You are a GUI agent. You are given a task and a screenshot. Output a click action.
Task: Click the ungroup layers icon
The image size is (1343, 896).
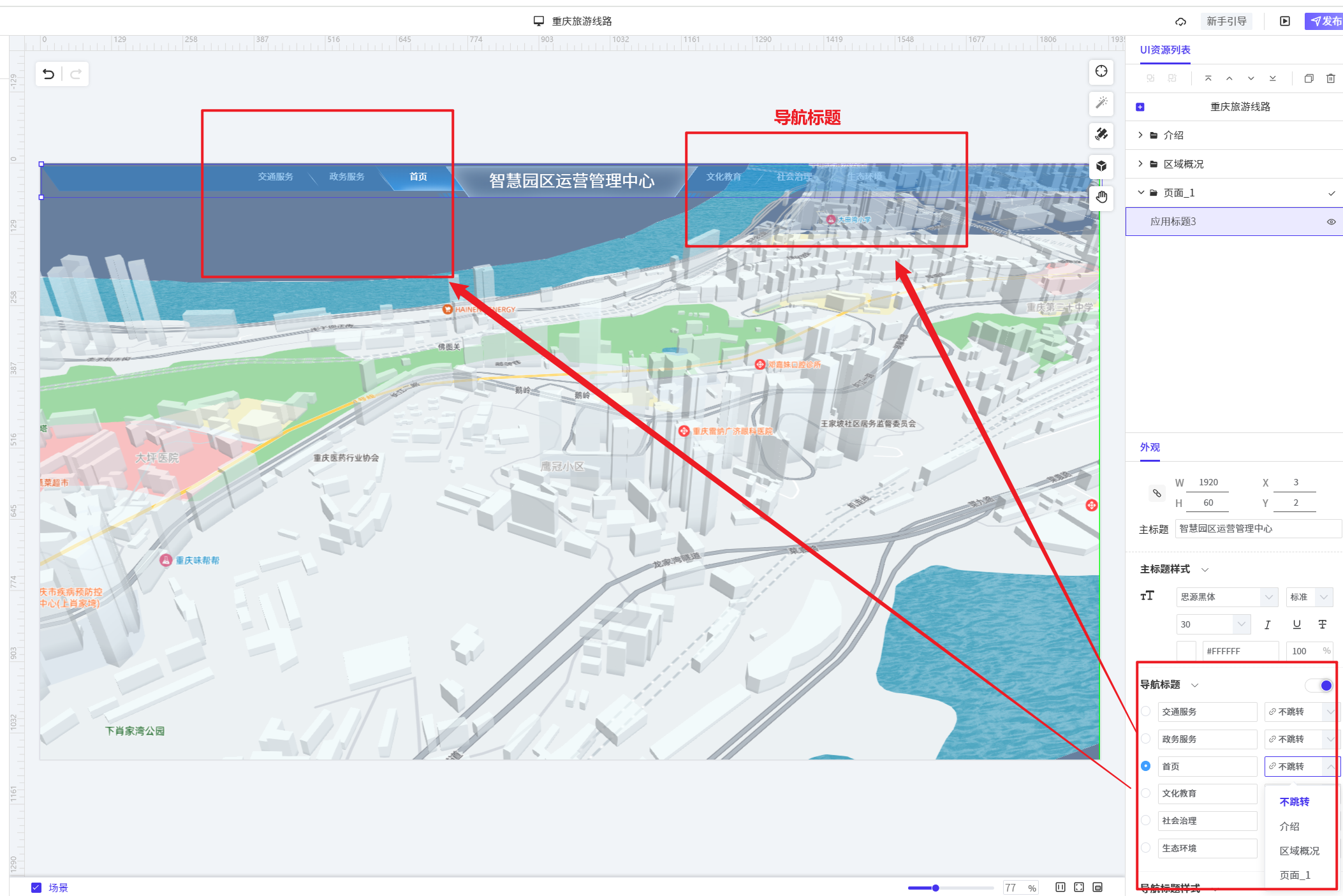pos(1172,78)
